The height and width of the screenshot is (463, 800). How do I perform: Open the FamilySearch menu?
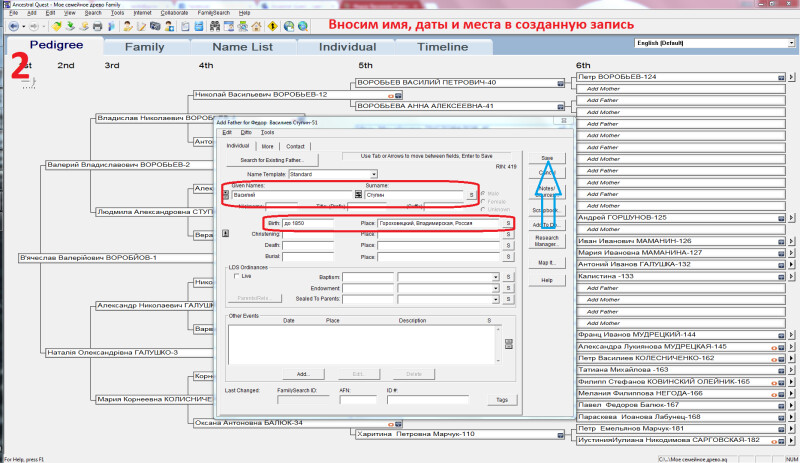(x=214, y=13)
